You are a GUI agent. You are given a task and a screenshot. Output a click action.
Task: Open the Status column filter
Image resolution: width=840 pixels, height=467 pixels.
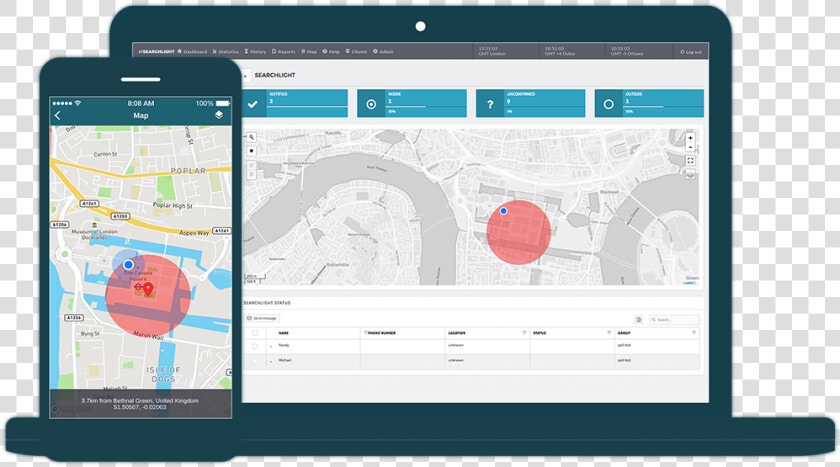pyautogui.click(x=609, y=333)
